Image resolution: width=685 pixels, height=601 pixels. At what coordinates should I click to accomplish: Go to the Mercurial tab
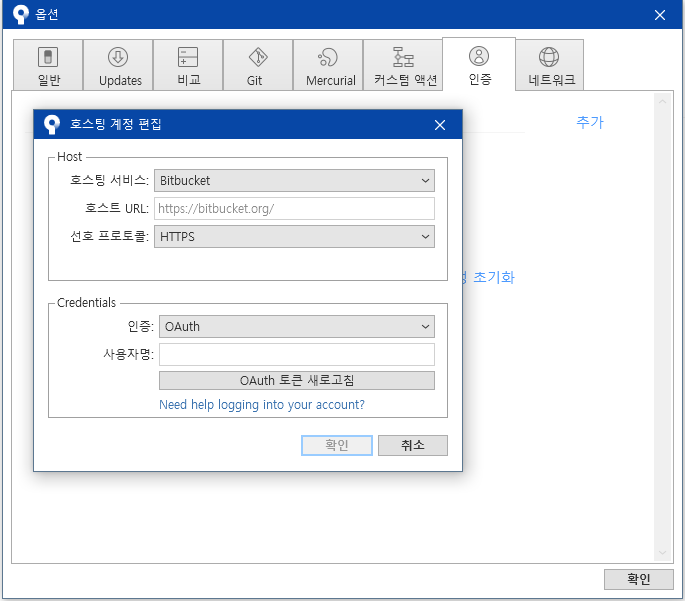click(328, 65)
